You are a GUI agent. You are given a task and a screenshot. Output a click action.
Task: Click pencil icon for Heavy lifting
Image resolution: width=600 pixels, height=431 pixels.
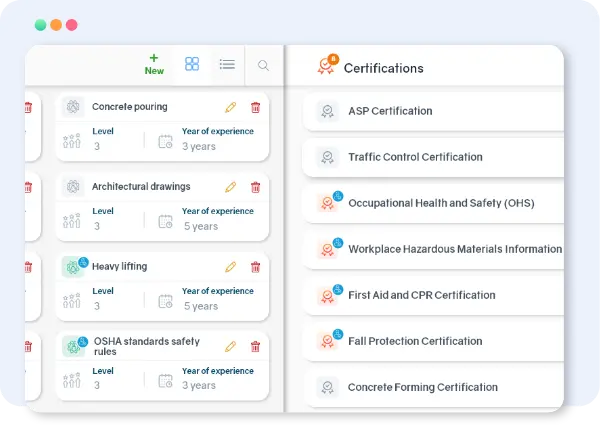[231, 267]
